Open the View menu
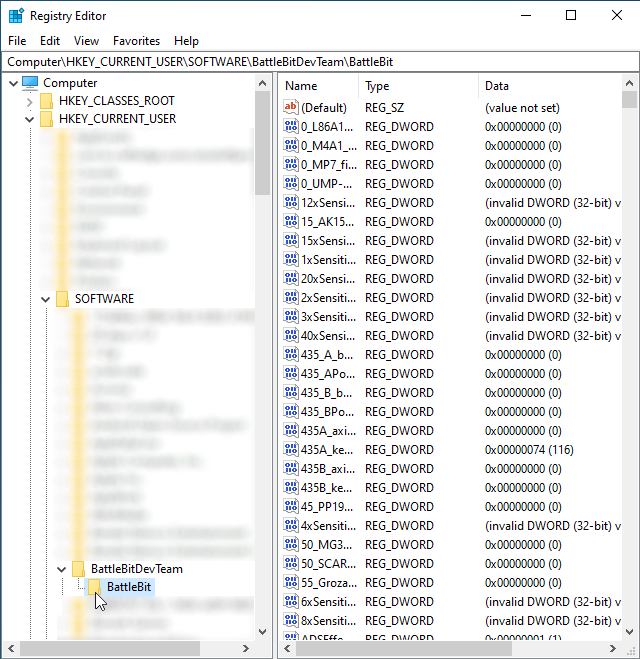Screen dimensions: 640x659 (x=86, y=41)
